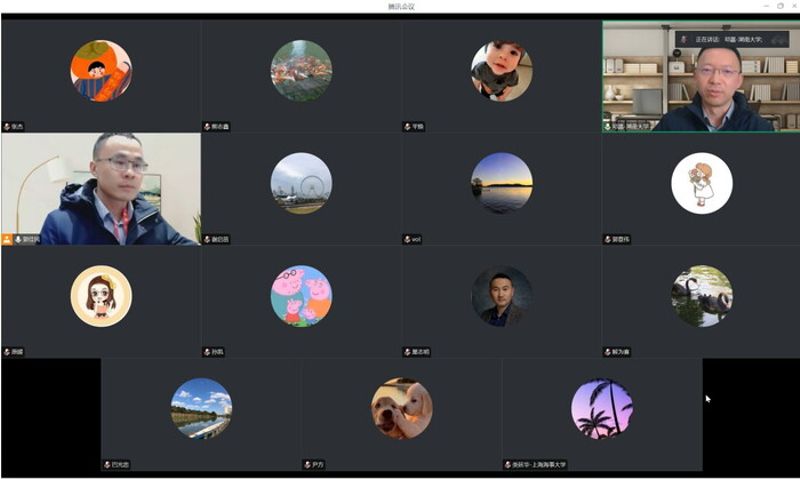The width and height of the screenshot is (800, 479).
Task: Click the mic icon under the Ferris wheel tile
Action: pos(206,240)
